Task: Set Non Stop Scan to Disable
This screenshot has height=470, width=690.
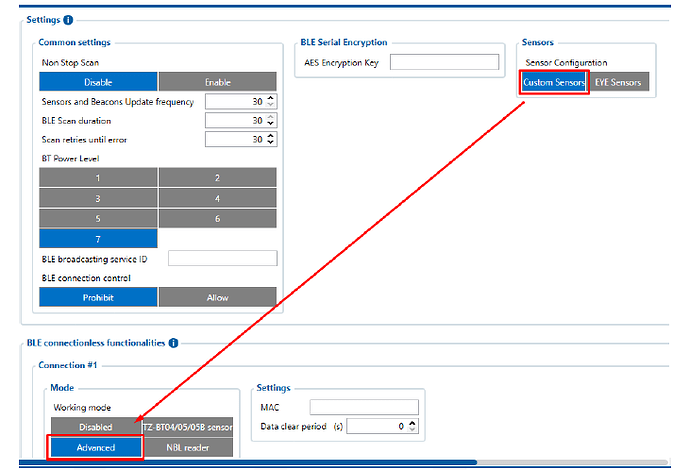Action: [x=98, y=82]
